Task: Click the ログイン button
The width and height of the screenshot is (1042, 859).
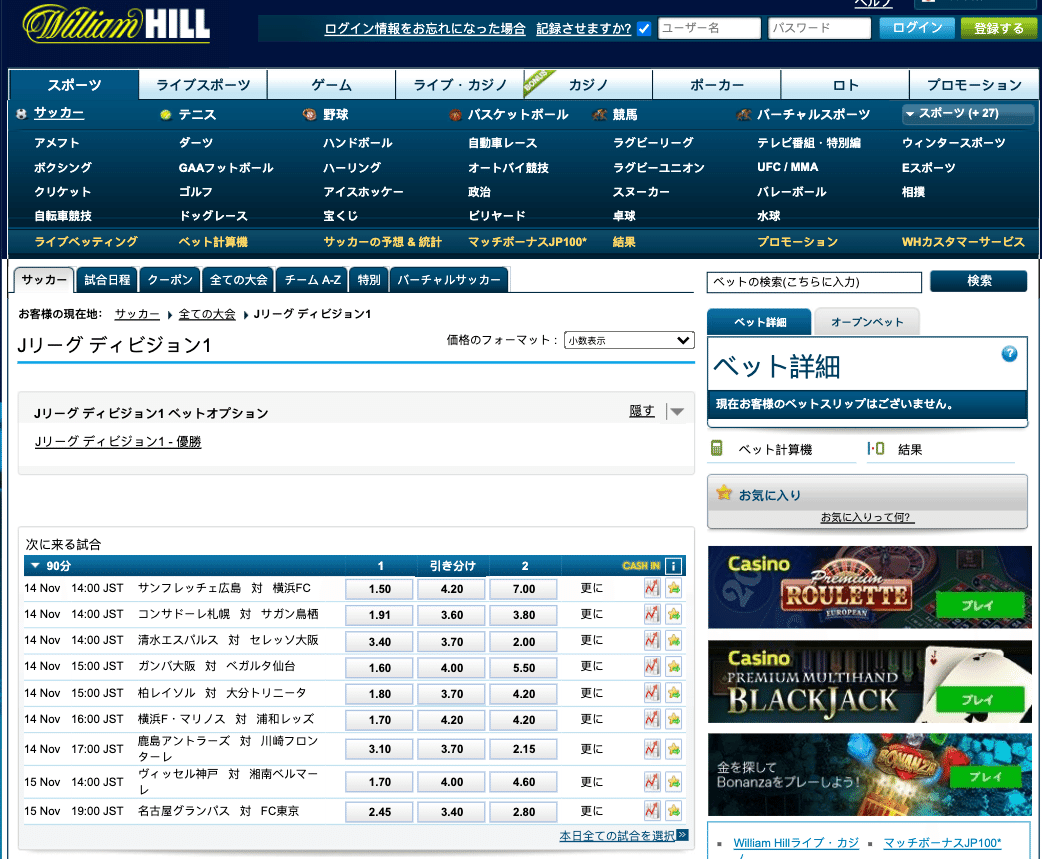Action: (917, 28)
